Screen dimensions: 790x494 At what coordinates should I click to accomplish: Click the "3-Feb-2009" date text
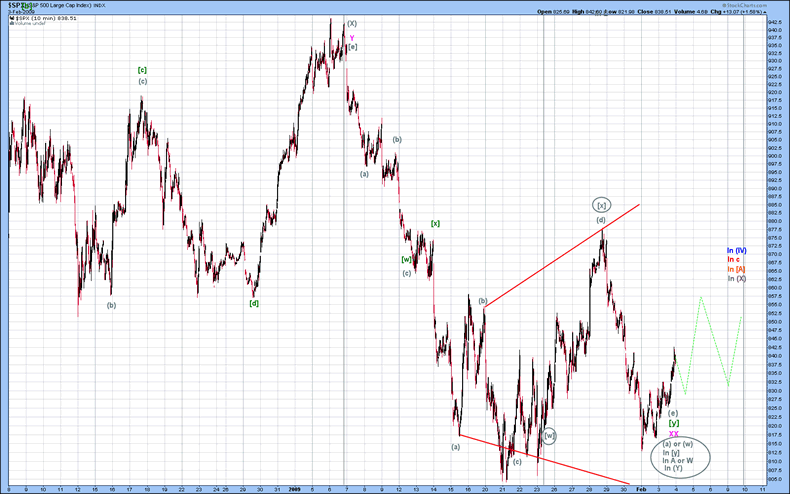click(x=21, y=11)
